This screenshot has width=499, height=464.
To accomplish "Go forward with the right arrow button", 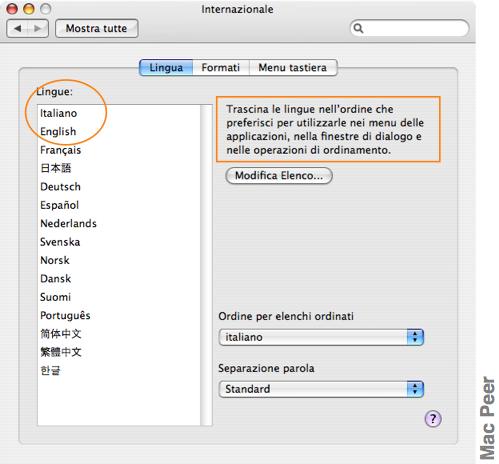I will [38, 29].
